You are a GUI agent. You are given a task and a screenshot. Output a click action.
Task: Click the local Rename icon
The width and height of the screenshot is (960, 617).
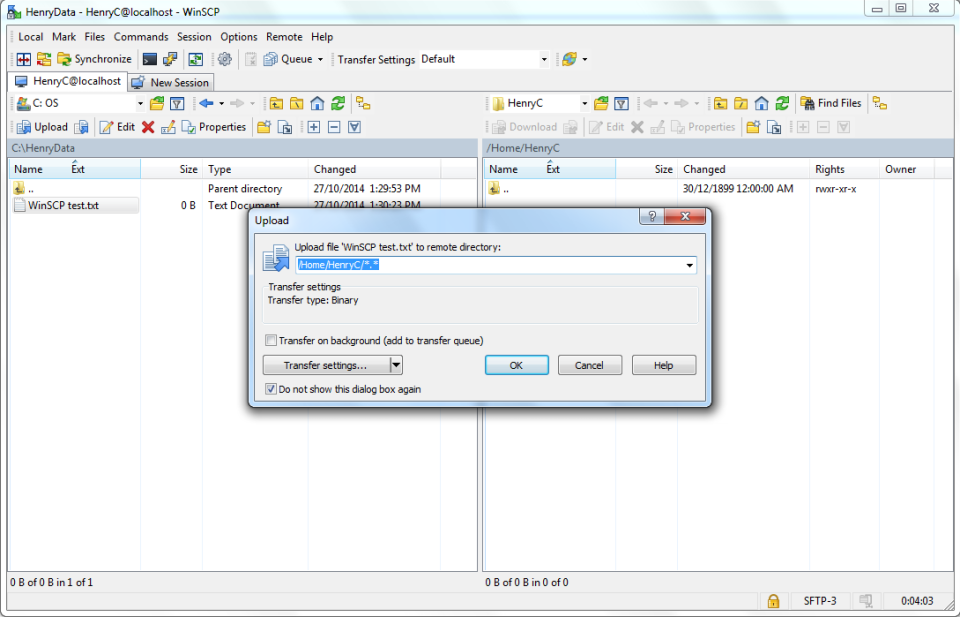point(168,127)
